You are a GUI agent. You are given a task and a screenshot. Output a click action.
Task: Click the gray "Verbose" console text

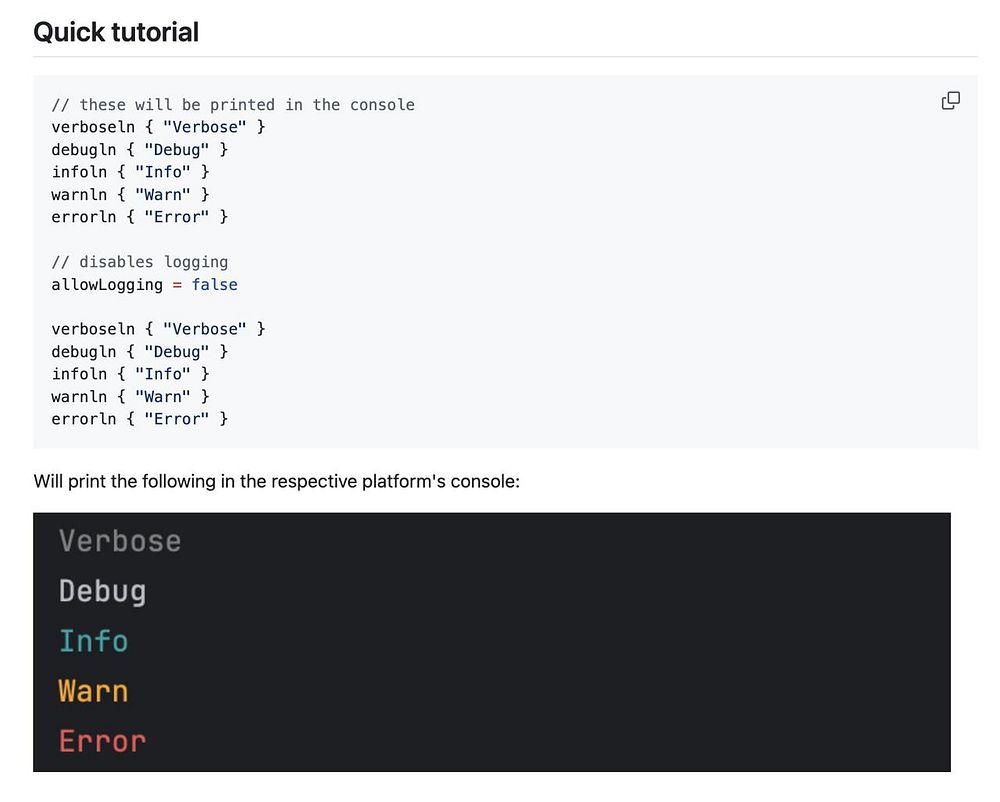tap(120, 541)
